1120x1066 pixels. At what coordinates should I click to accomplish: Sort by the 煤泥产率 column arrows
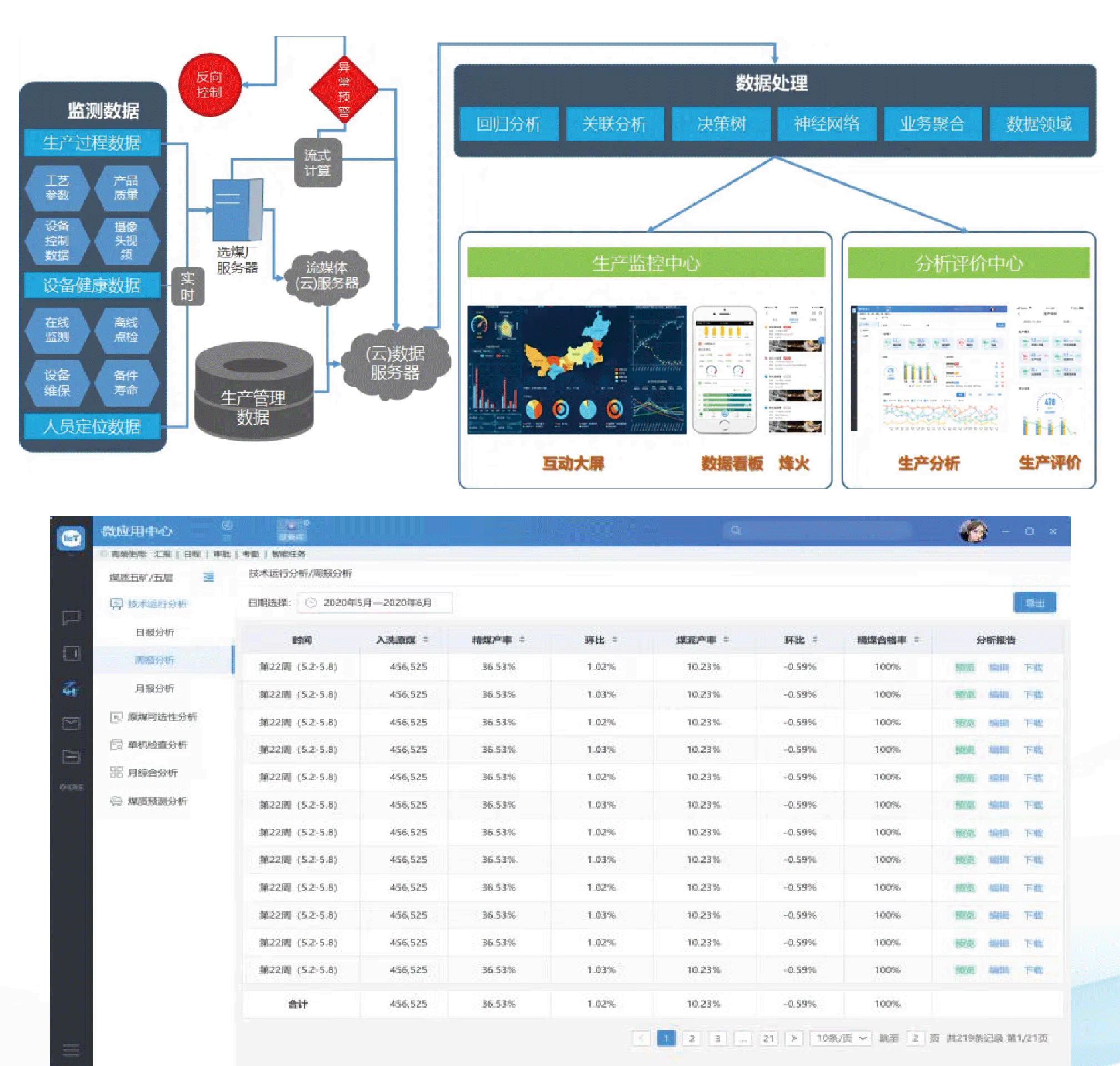[x=726, y=640]
